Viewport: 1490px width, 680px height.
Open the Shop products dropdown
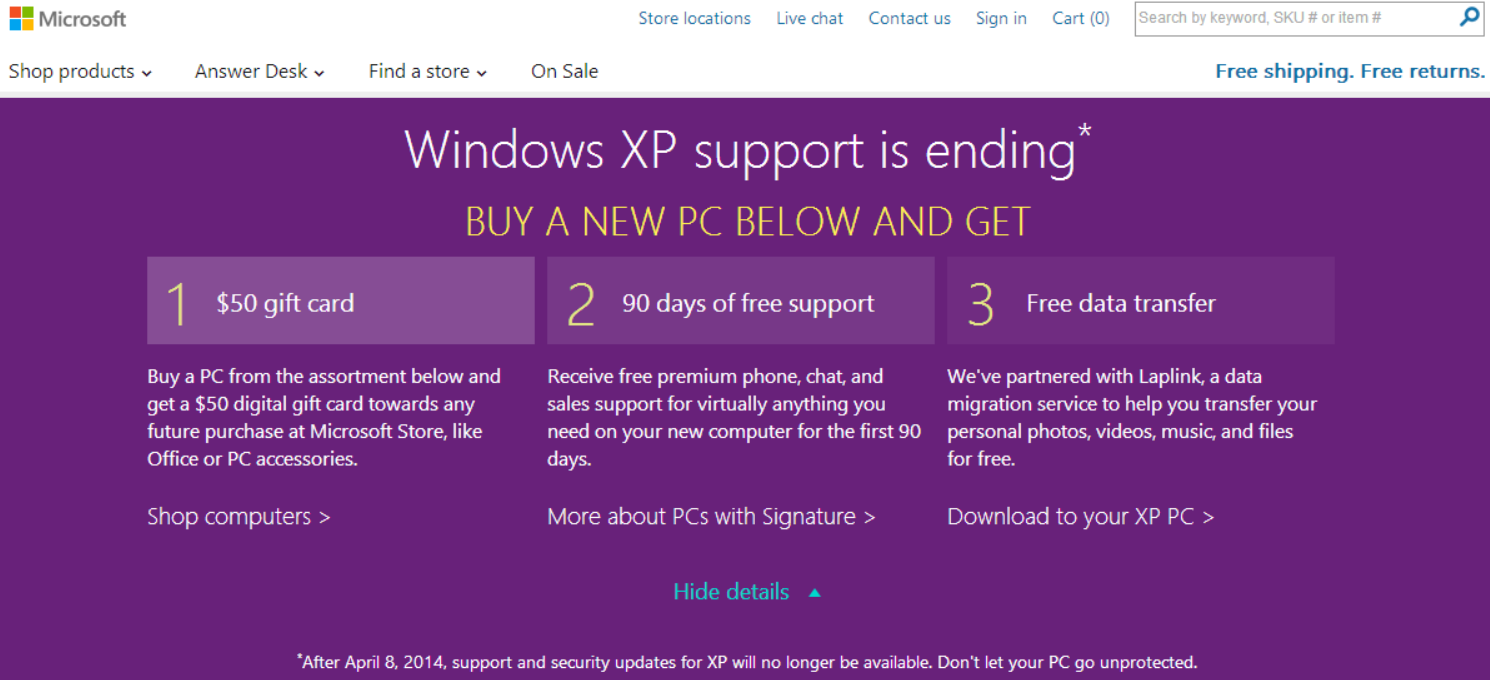pyautogui.click(x=80, y=71)
